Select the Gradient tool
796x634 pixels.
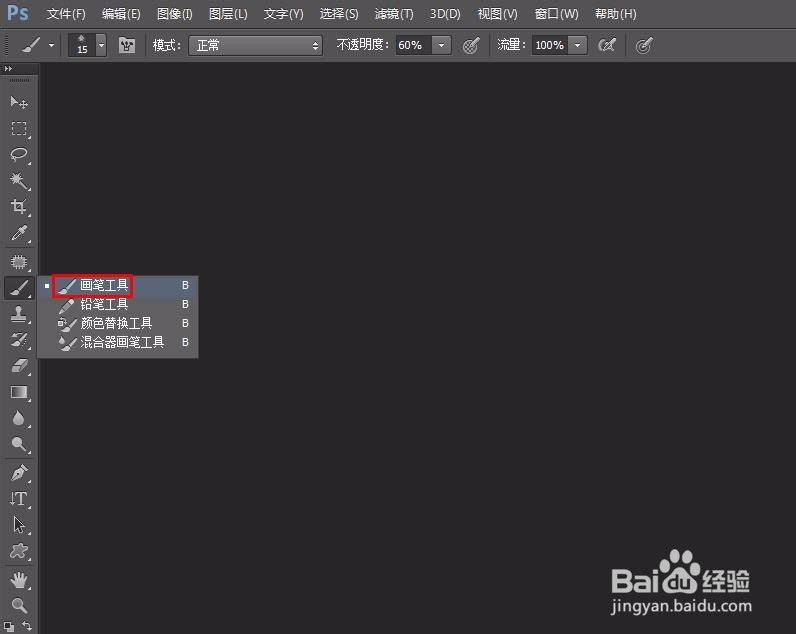[x=19, y=392]
